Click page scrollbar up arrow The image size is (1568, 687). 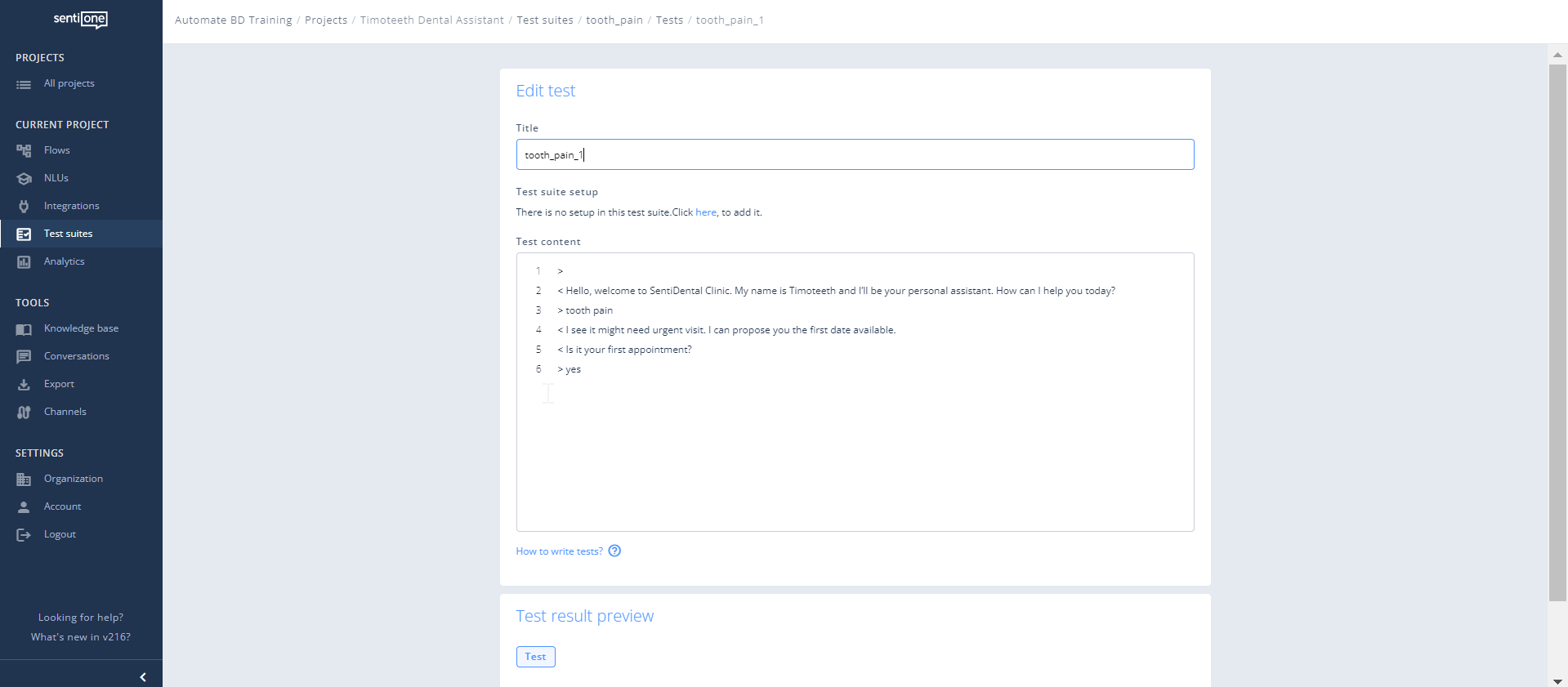[1557, 55]
